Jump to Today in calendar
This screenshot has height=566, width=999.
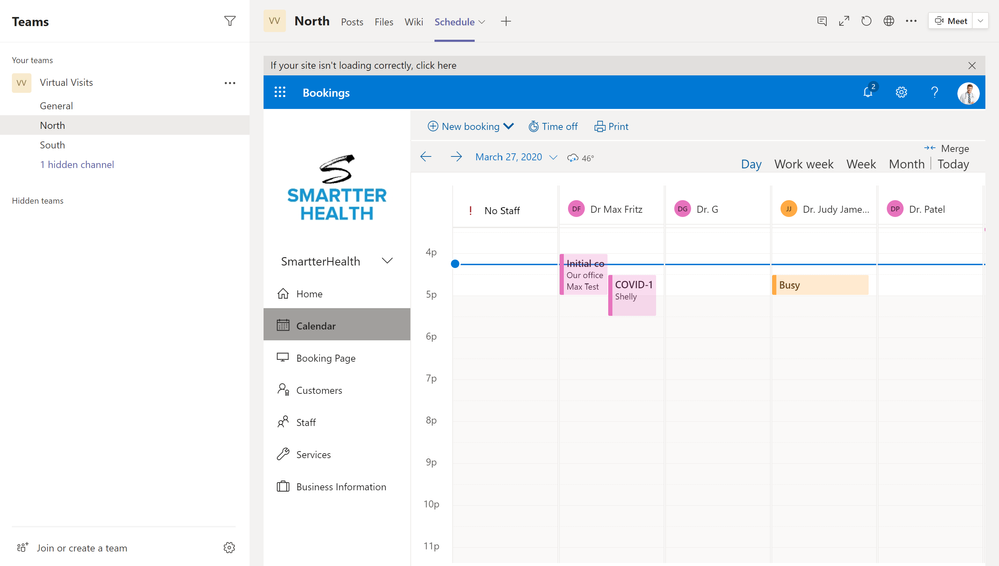pyautogui.click(x=953, y=164)
